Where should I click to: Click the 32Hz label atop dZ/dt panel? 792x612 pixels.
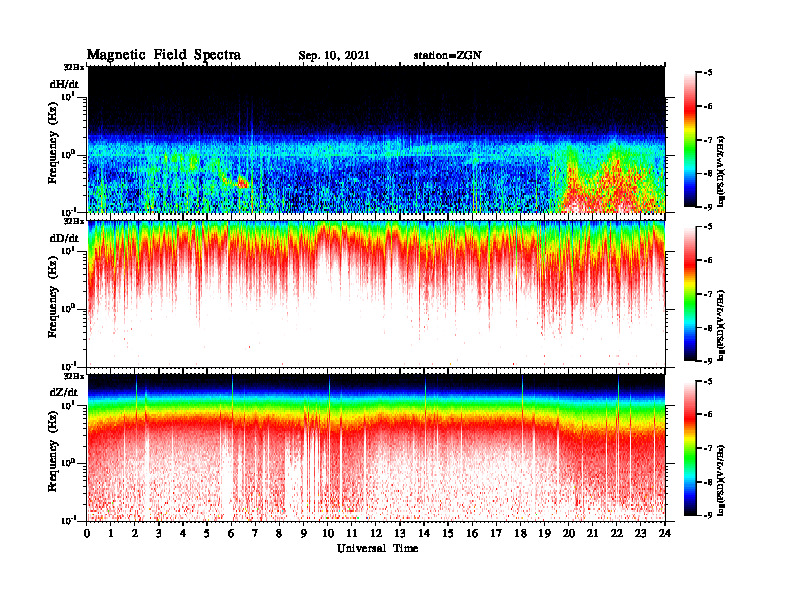click(74, 376)
